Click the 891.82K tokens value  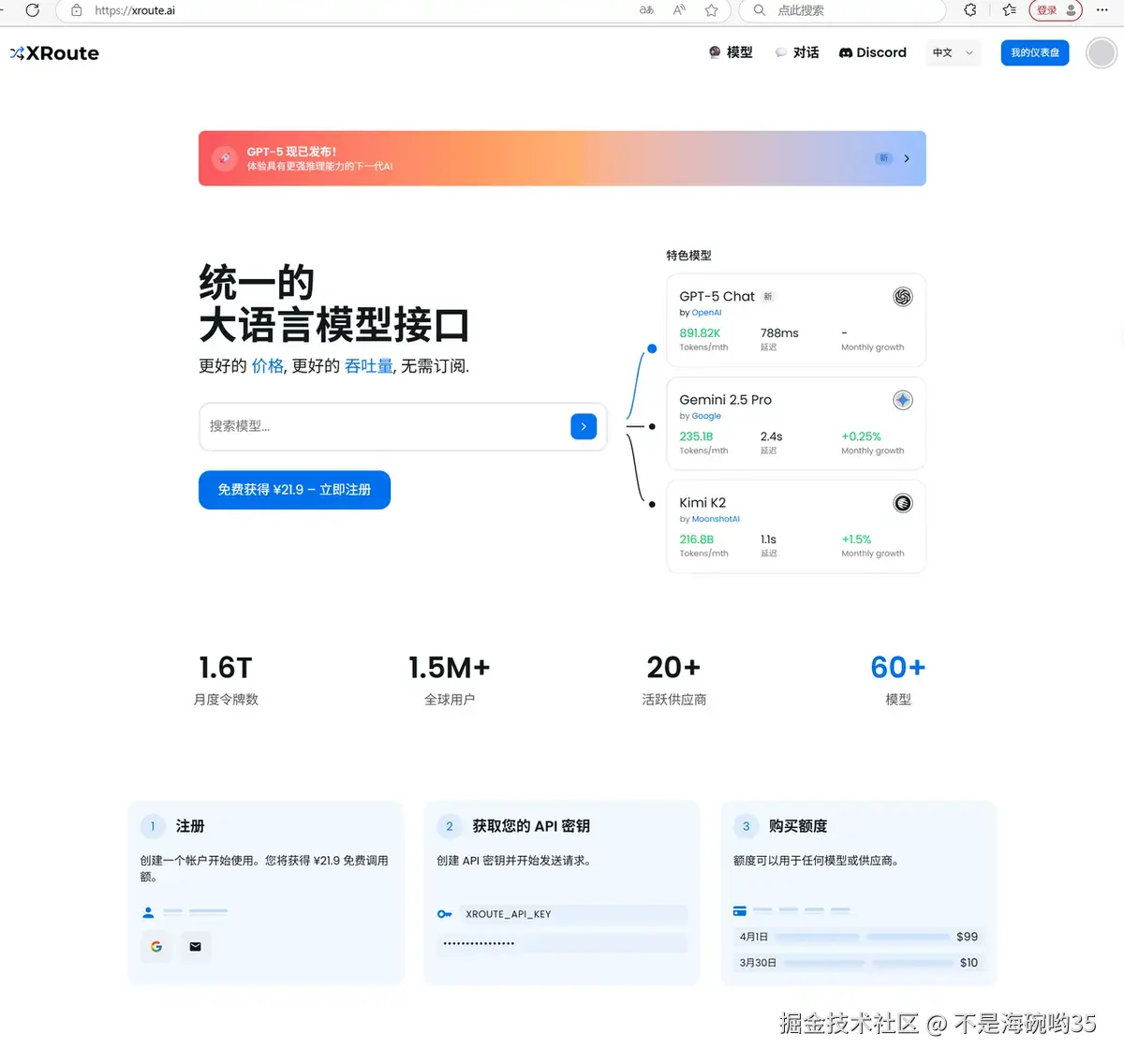pyautogui.click(x=700, y=333)
